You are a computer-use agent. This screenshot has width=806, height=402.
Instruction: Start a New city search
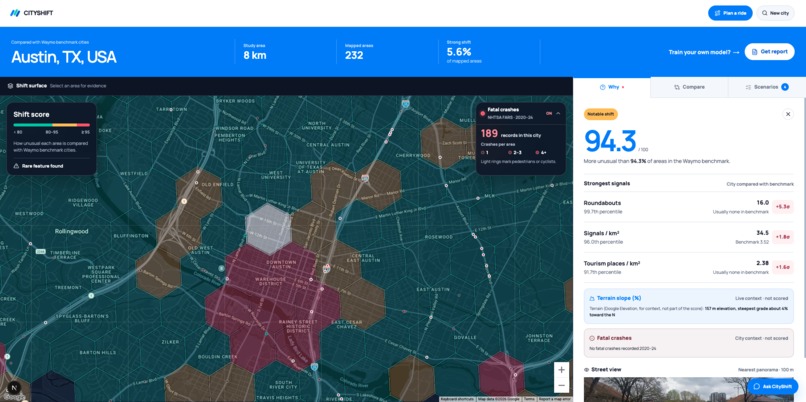coord(775,13)
